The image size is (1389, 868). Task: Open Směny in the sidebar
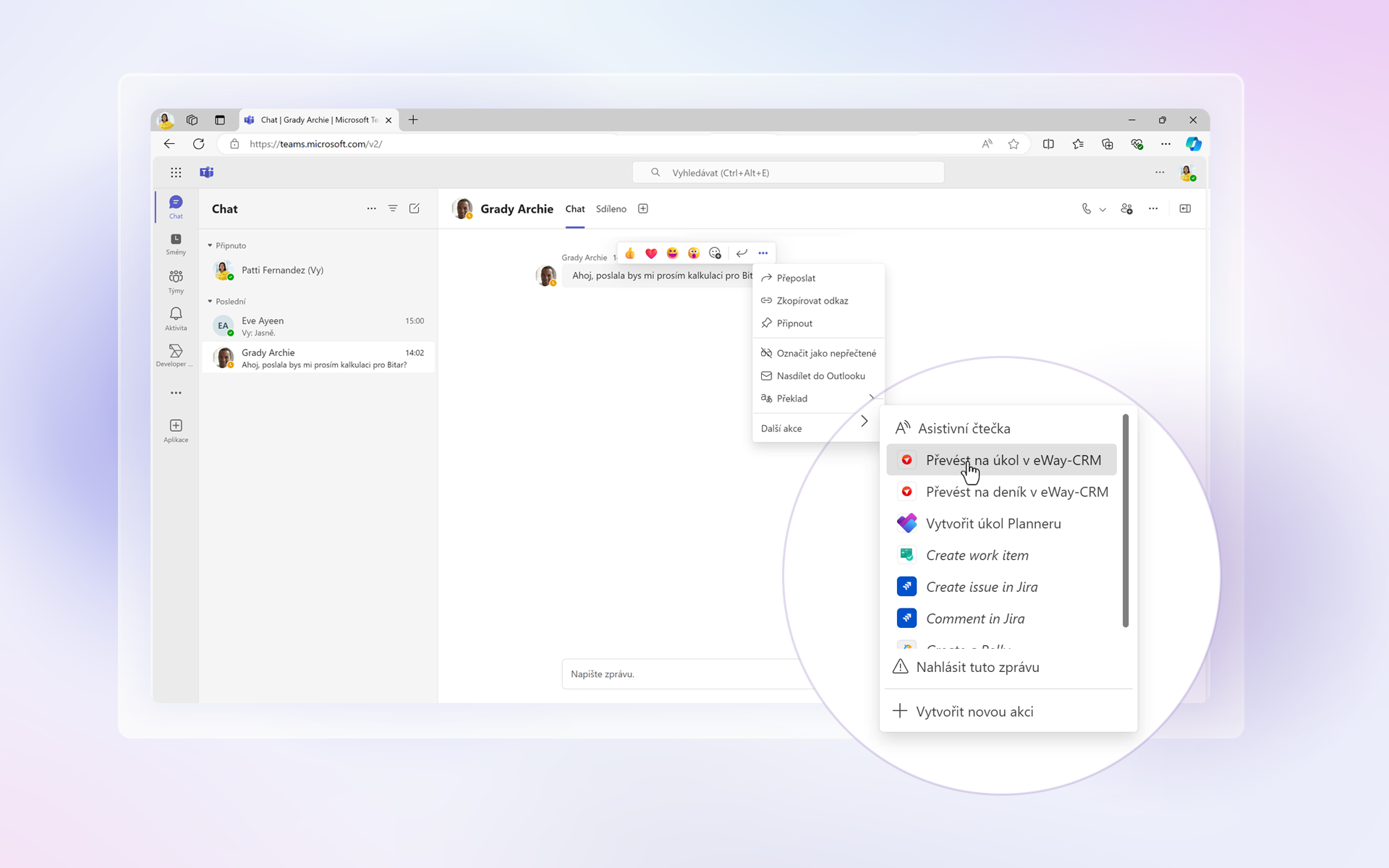[x=176, y=244]
